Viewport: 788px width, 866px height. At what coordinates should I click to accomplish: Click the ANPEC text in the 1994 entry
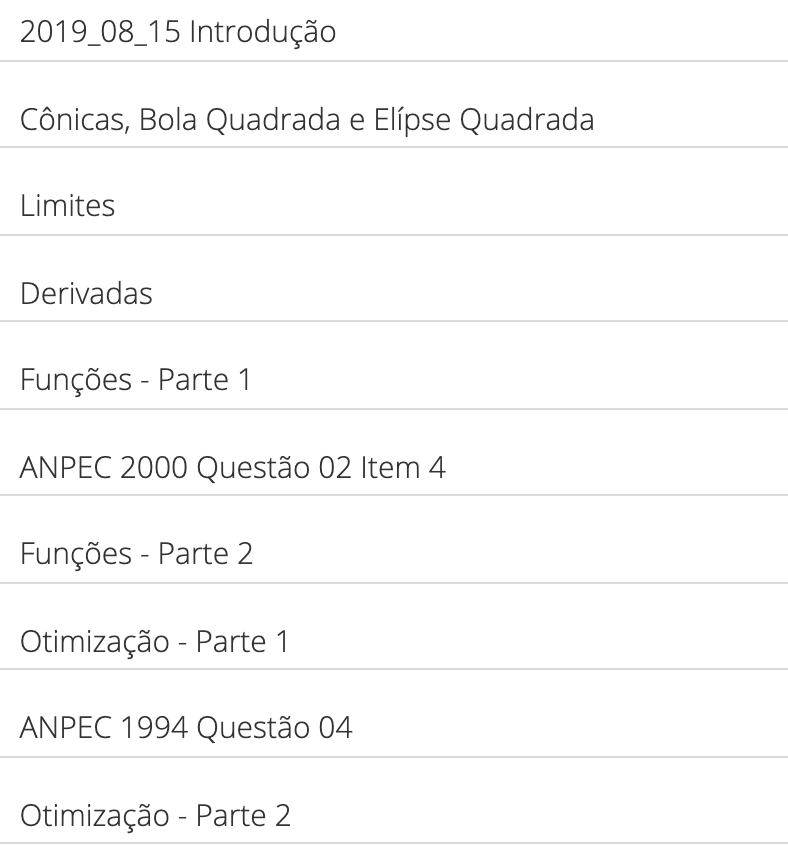pos(66,727)
